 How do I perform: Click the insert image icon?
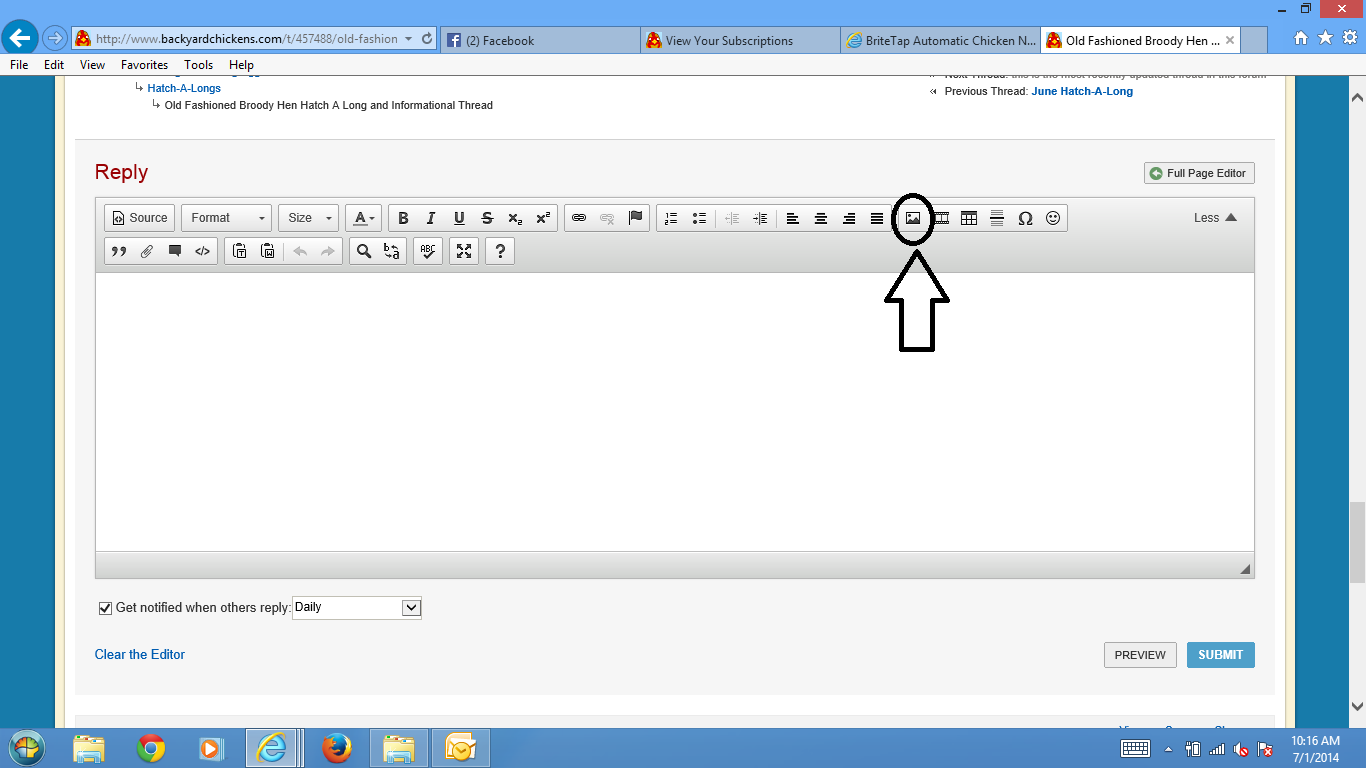pos(913,218)
